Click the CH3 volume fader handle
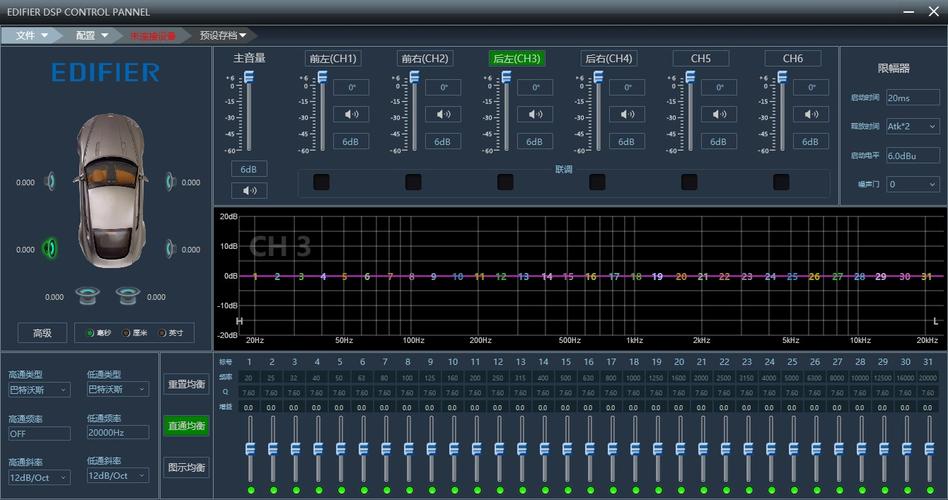 tap(506, 77)
